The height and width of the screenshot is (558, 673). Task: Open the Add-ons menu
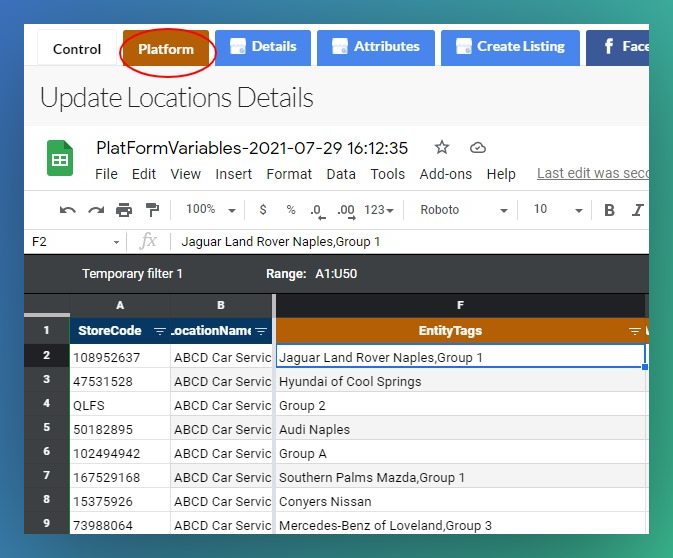pyautogui.click(x=446, y=174)
